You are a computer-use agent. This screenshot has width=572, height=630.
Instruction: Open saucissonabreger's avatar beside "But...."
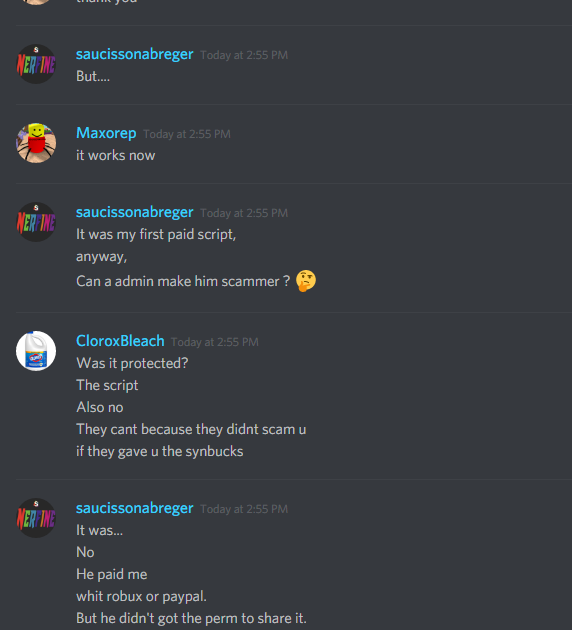coord(36,64)
